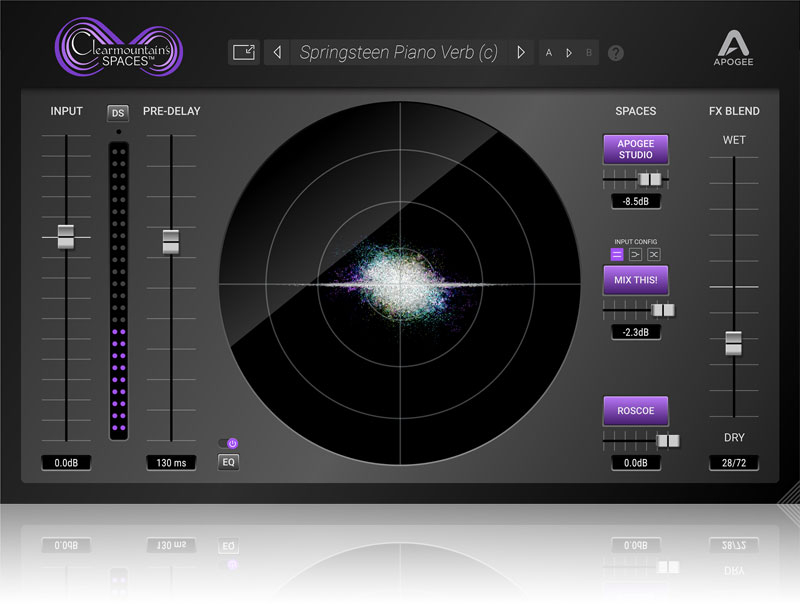Screen dimensions: 800x604
Task: Toggle the DS button above the meter
Action: (119, 114)
